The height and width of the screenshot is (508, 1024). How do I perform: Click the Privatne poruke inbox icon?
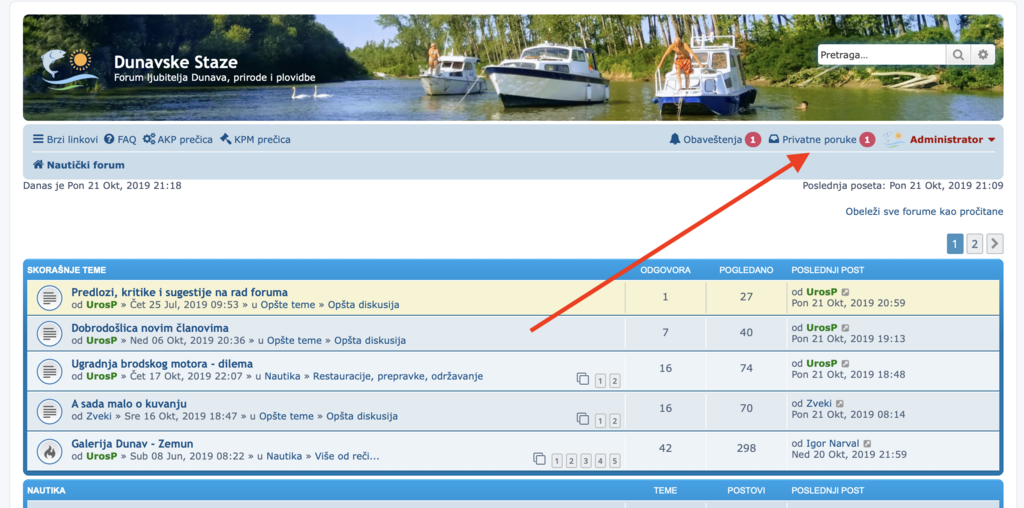point(774,139)
